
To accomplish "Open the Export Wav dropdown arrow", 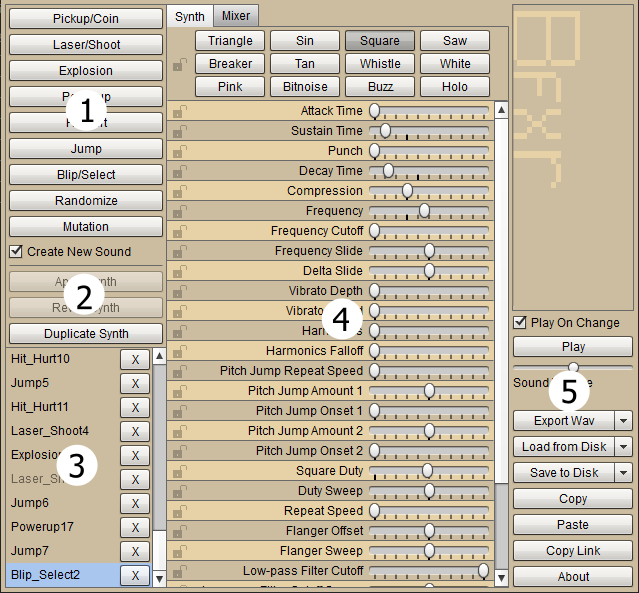I will point(623,421).
